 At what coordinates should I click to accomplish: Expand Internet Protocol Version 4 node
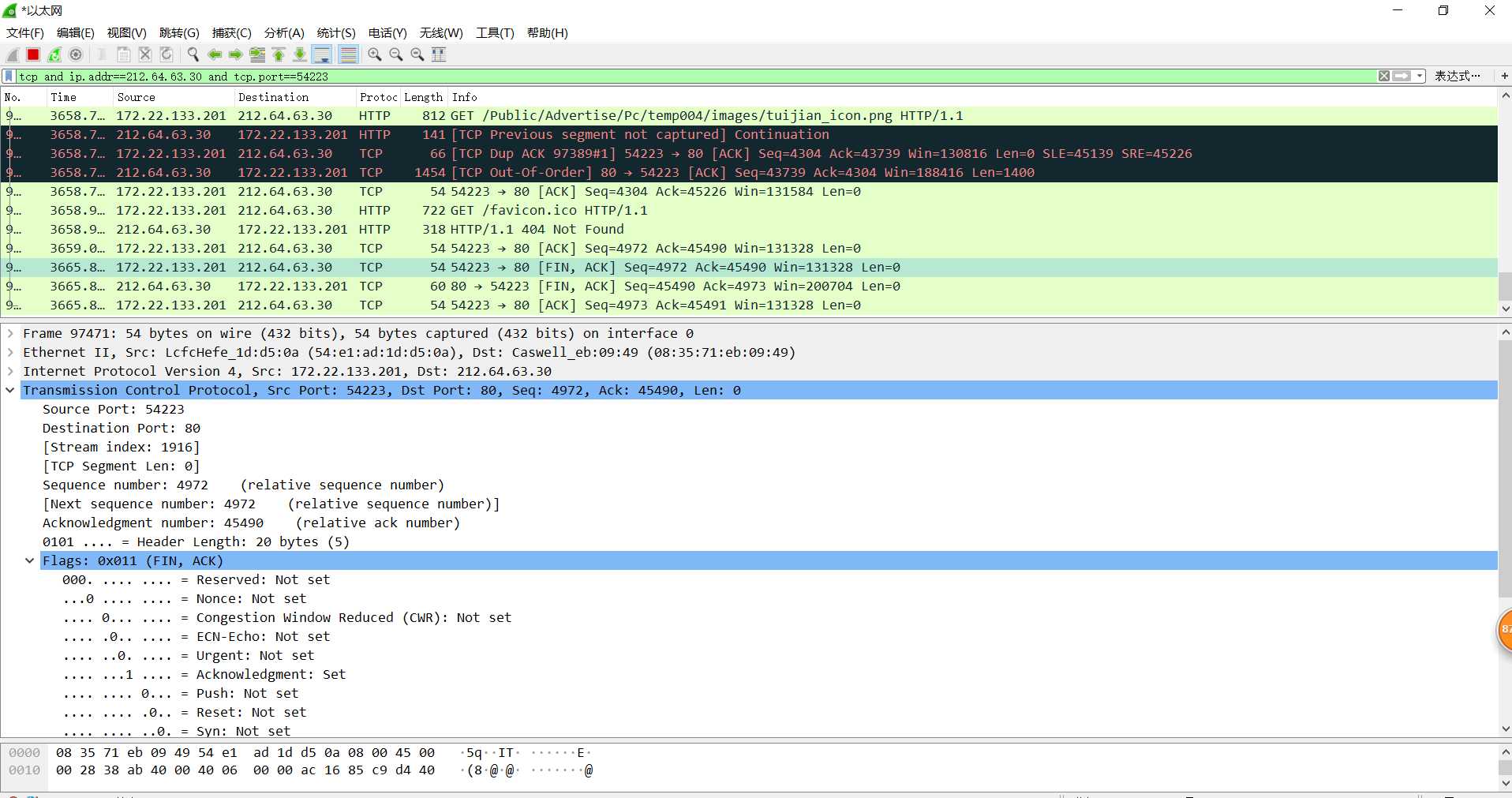tap(10, 371)
